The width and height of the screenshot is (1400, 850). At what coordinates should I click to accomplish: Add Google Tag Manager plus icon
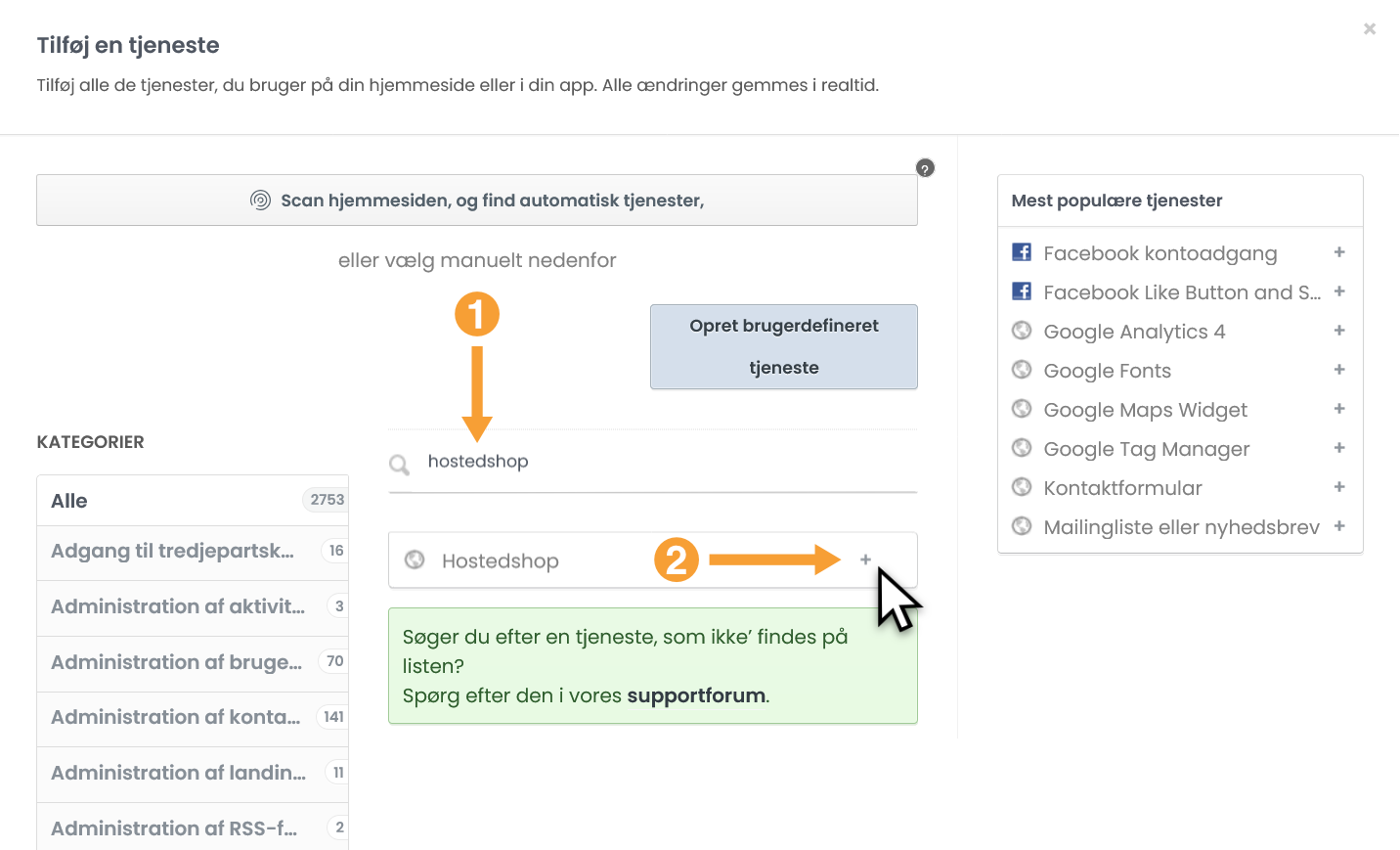(x=1339, y=448)
